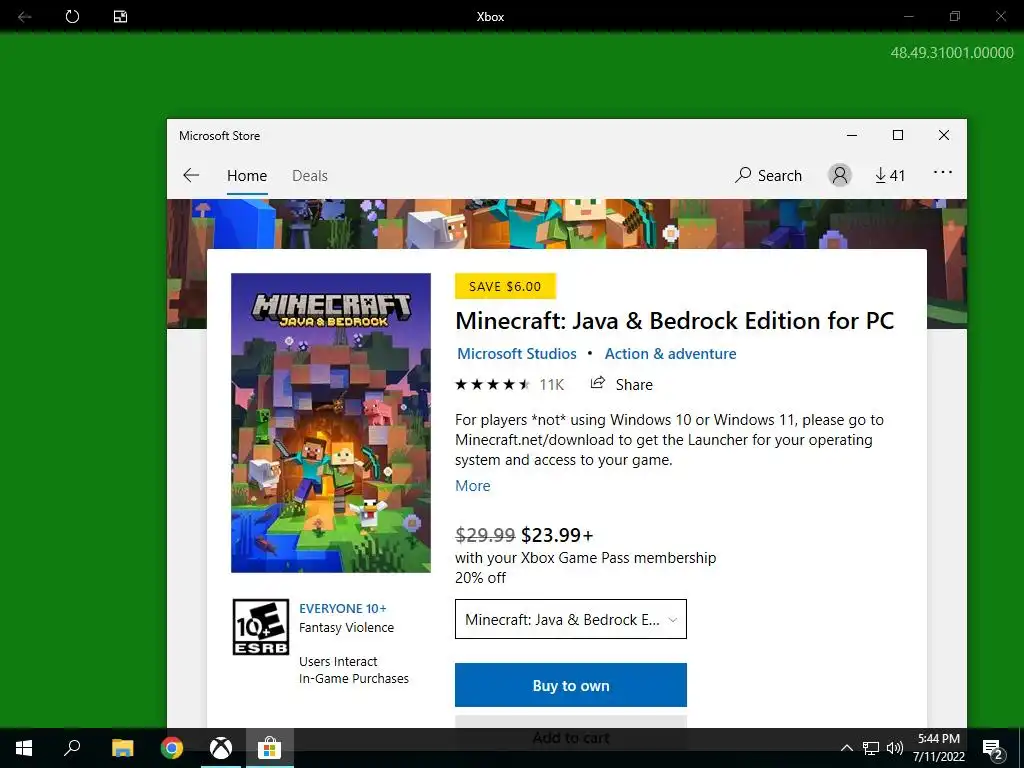Click Microsoft Store taskbar icon
This screenshot has height=768, width=1024.
(x=270, y=748)
